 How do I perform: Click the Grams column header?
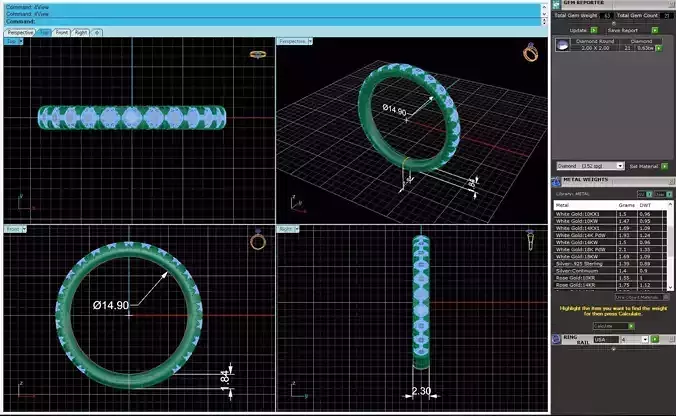click(626, 205)
